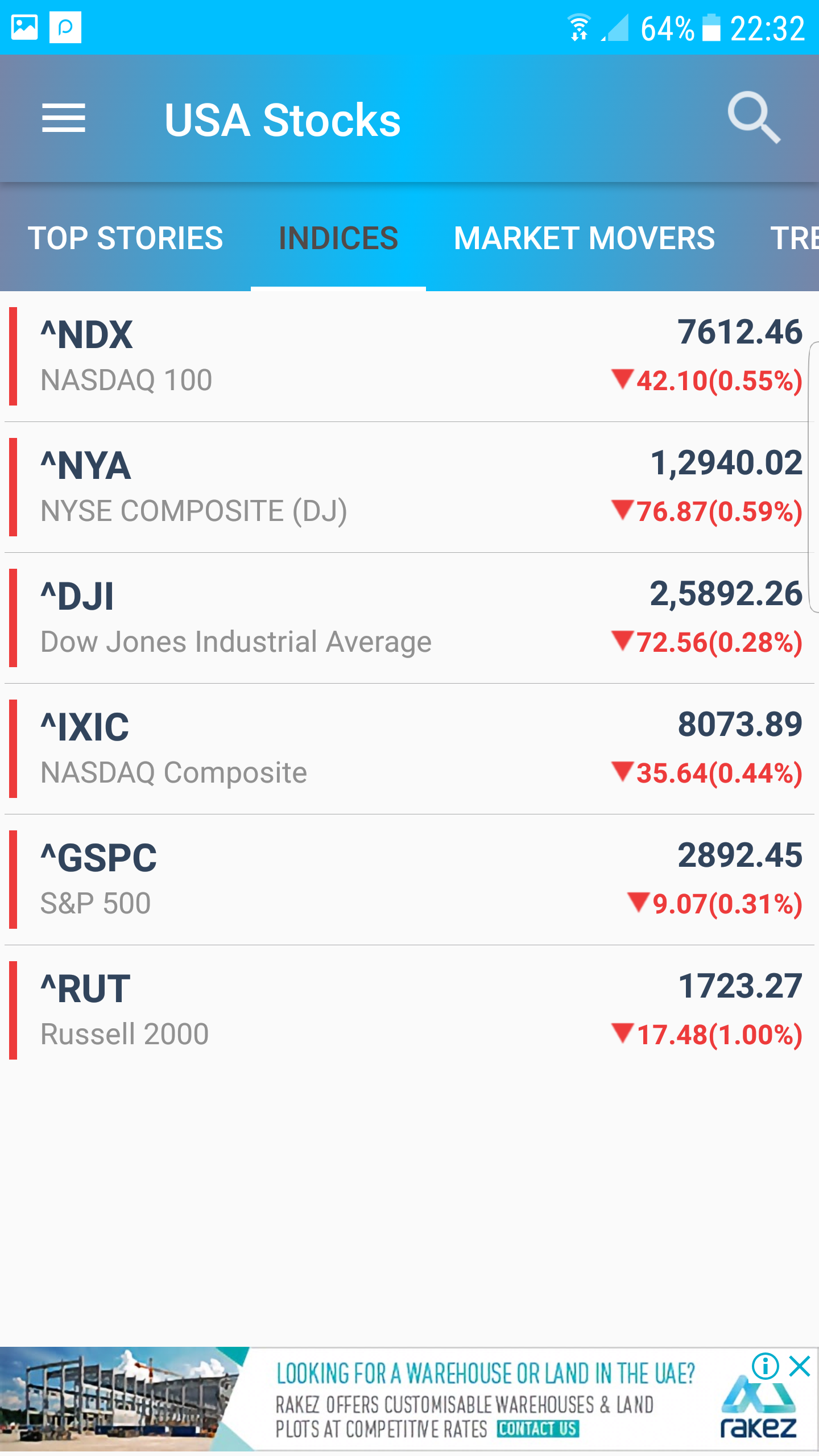Viewport: 819px width, 1456px height.
Task: Open the NASDAQ 100 index row
Action: click(x=409, y=357)
